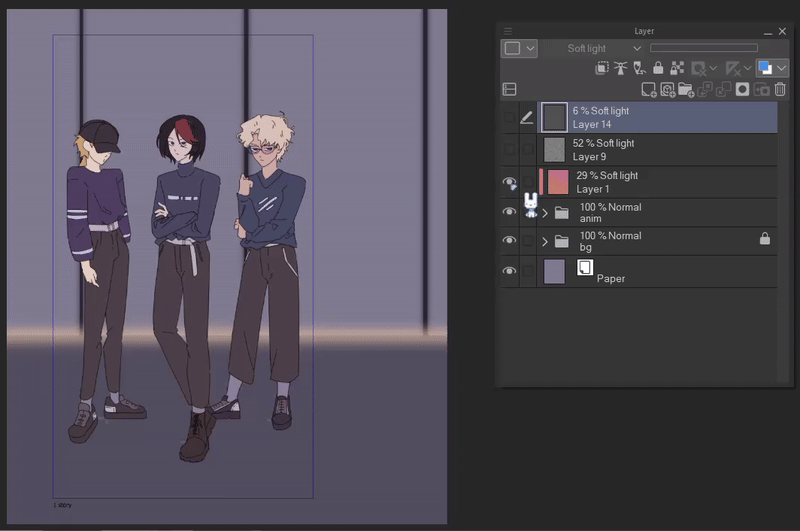Screen dimensions: 800x531
Task: Expand the bg folder chevron
Action: pos(545,241)
